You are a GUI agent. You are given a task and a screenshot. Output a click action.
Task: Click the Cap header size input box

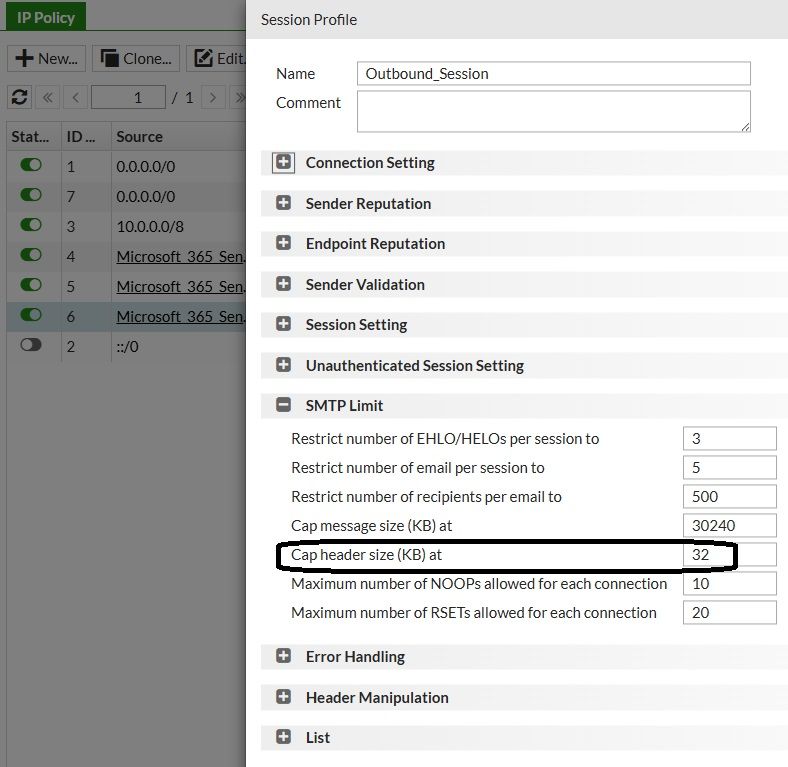point(729,554)
